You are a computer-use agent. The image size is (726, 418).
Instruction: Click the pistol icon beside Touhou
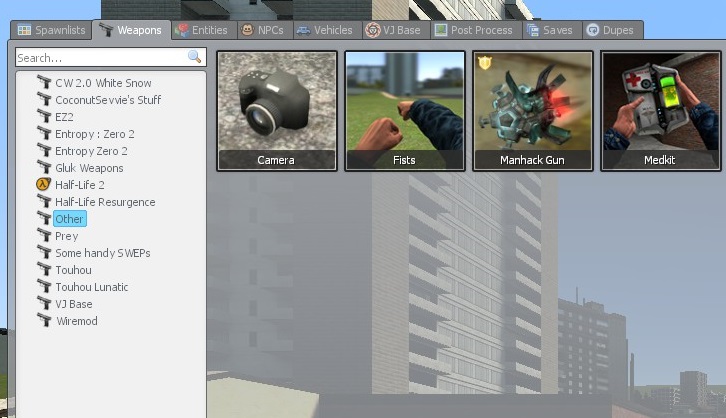(x=44, y=269)
